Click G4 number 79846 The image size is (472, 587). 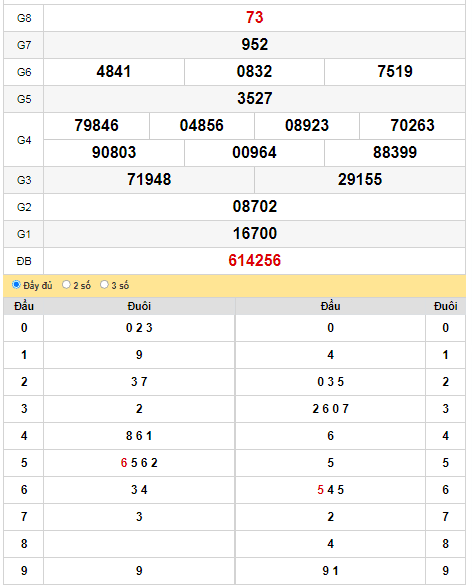(97, 125)
